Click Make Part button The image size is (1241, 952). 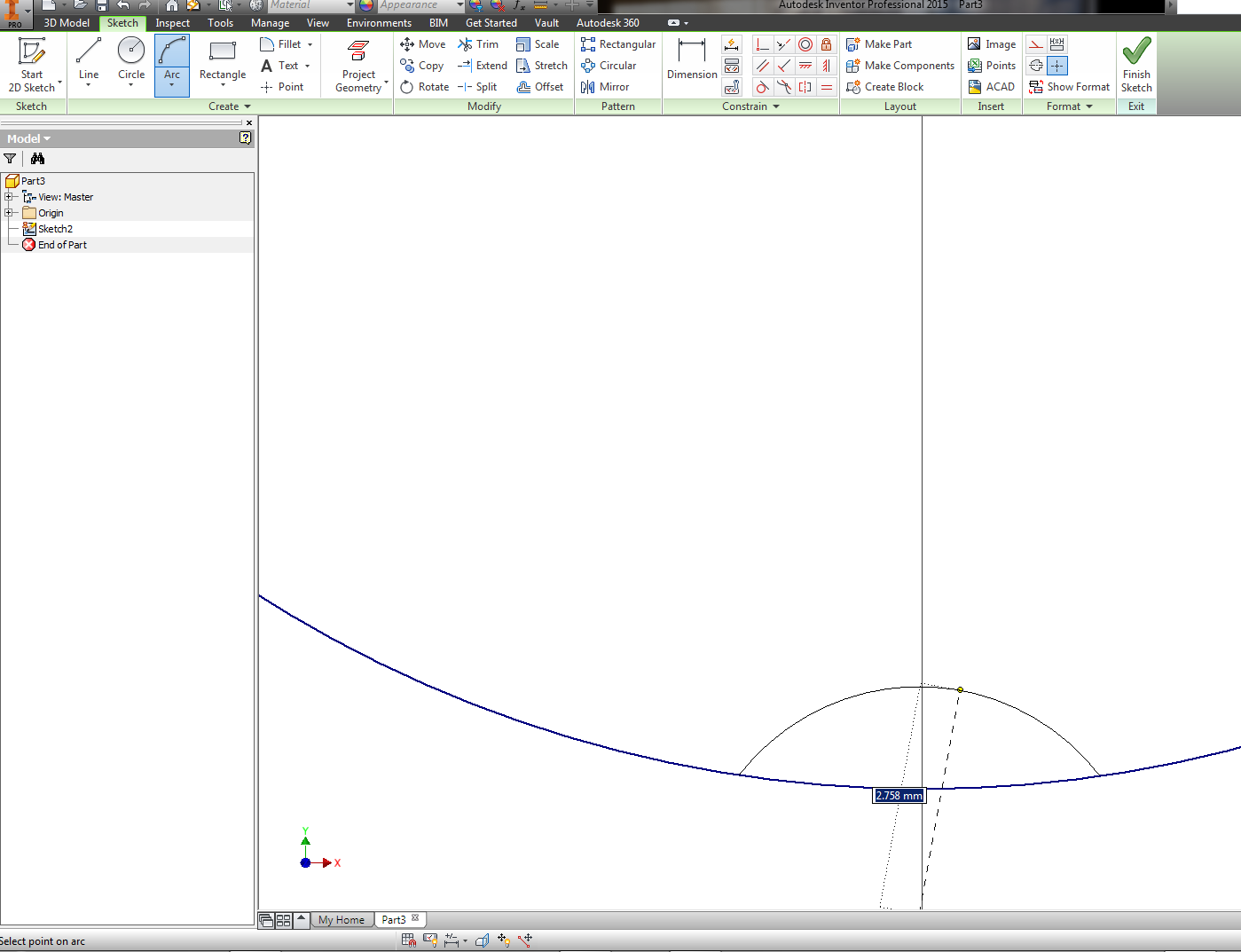tap(879, 44)
